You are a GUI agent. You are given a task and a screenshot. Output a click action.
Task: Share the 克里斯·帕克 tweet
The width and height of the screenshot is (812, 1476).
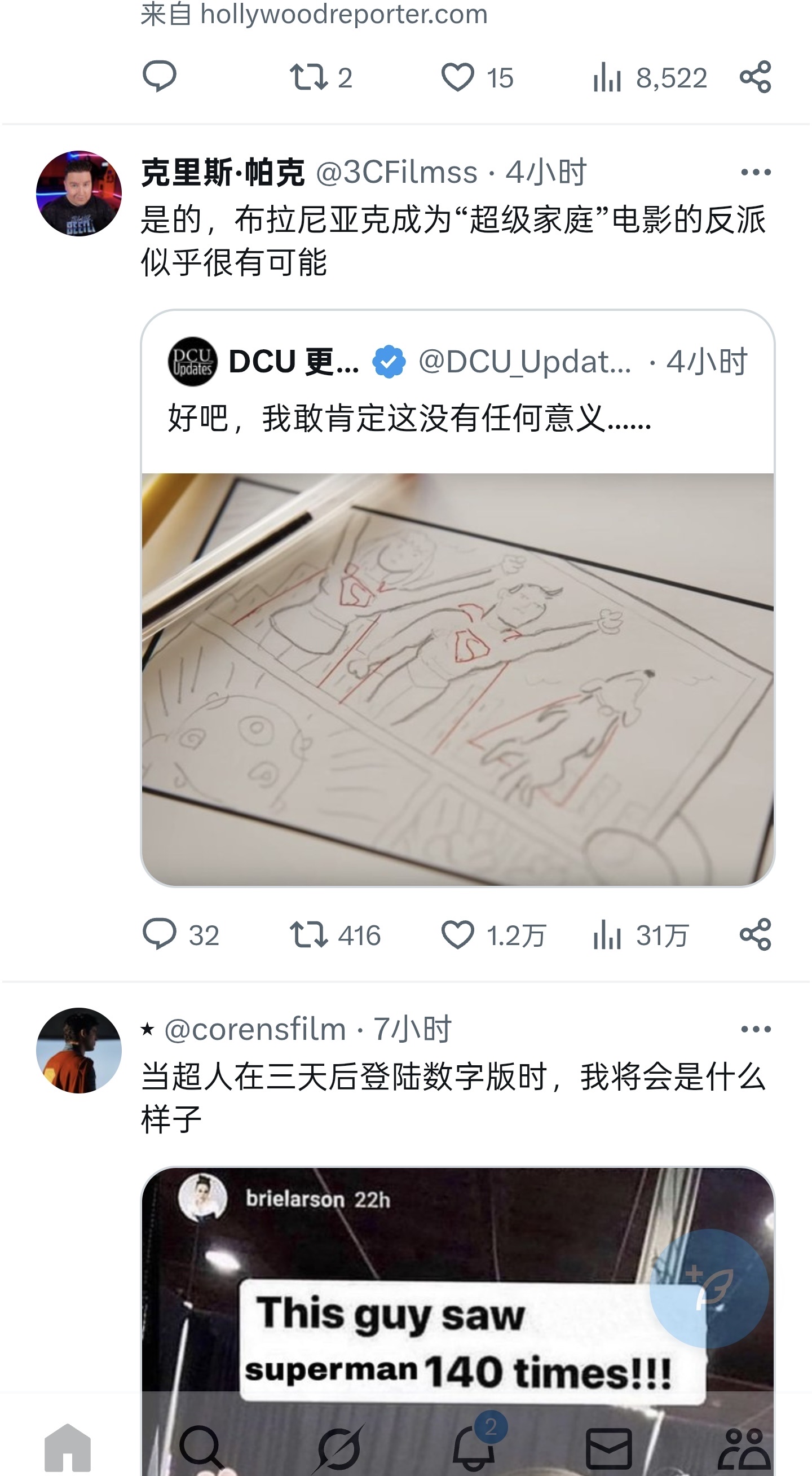(x=755, y=934)
